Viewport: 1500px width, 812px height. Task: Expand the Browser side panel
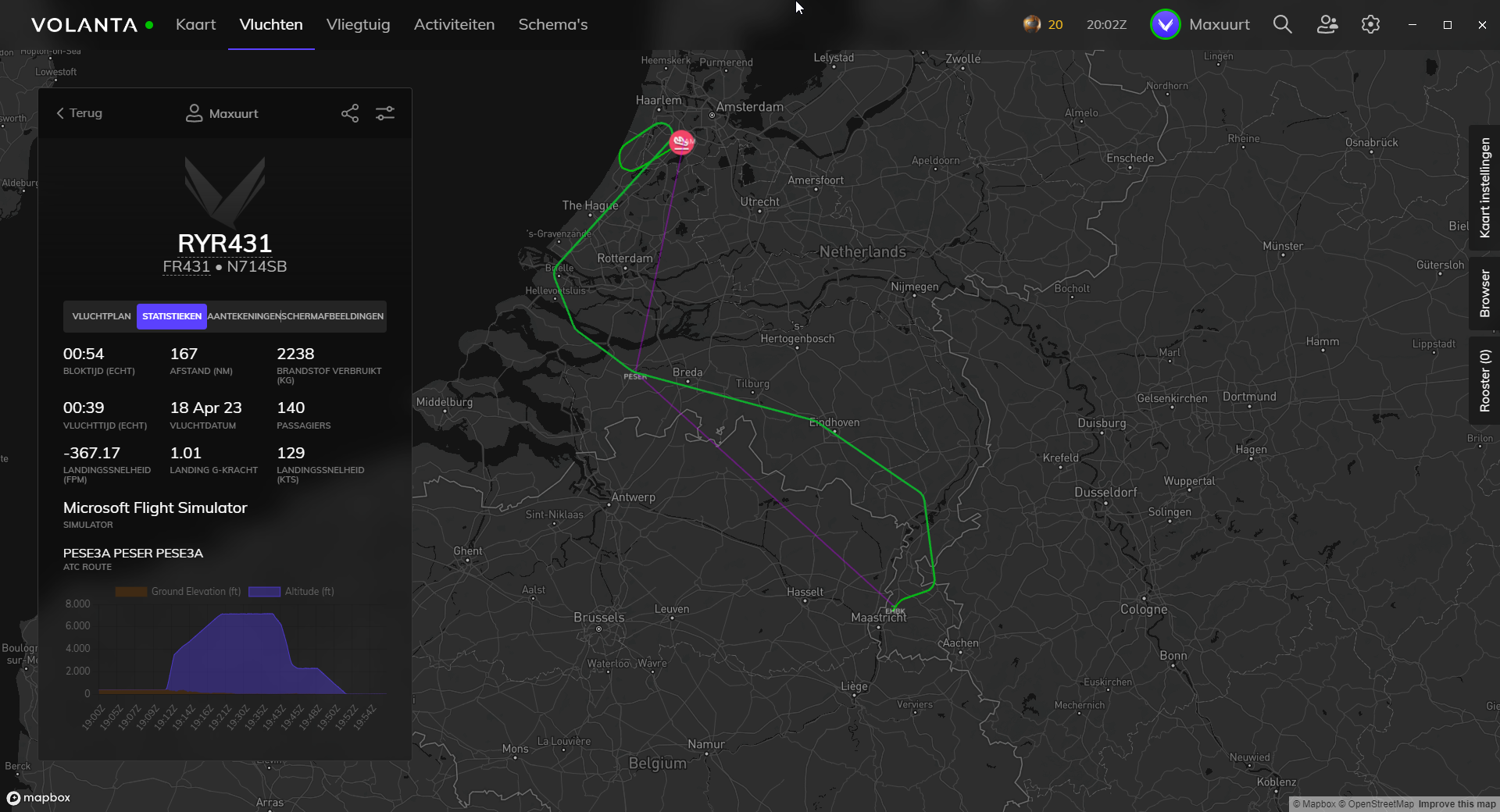1484,294
